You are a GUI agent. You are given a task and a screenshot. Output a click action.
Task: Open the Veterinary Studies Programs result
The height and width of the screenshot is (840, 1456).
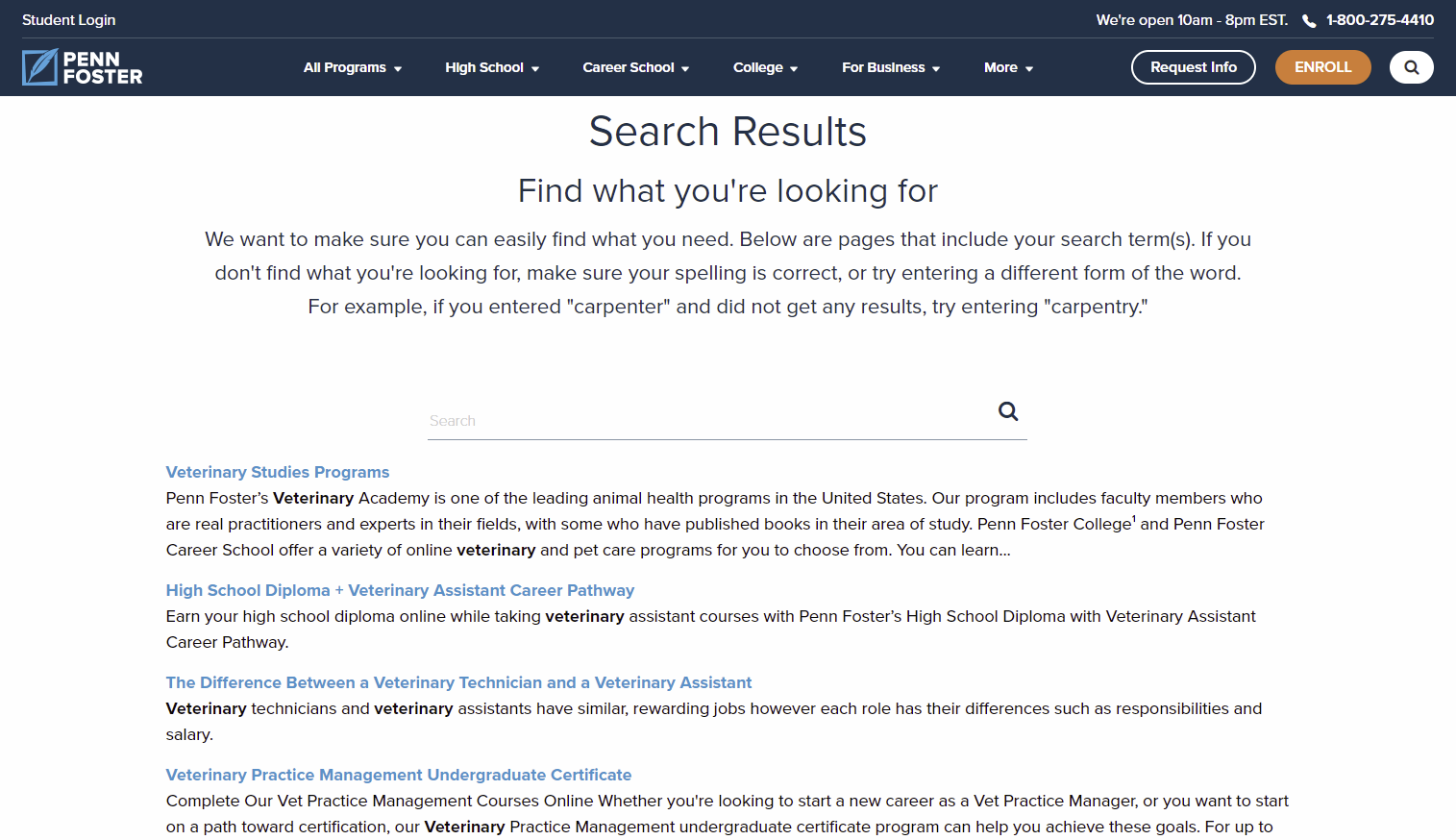pyautogui.click(x=277, y=472)
